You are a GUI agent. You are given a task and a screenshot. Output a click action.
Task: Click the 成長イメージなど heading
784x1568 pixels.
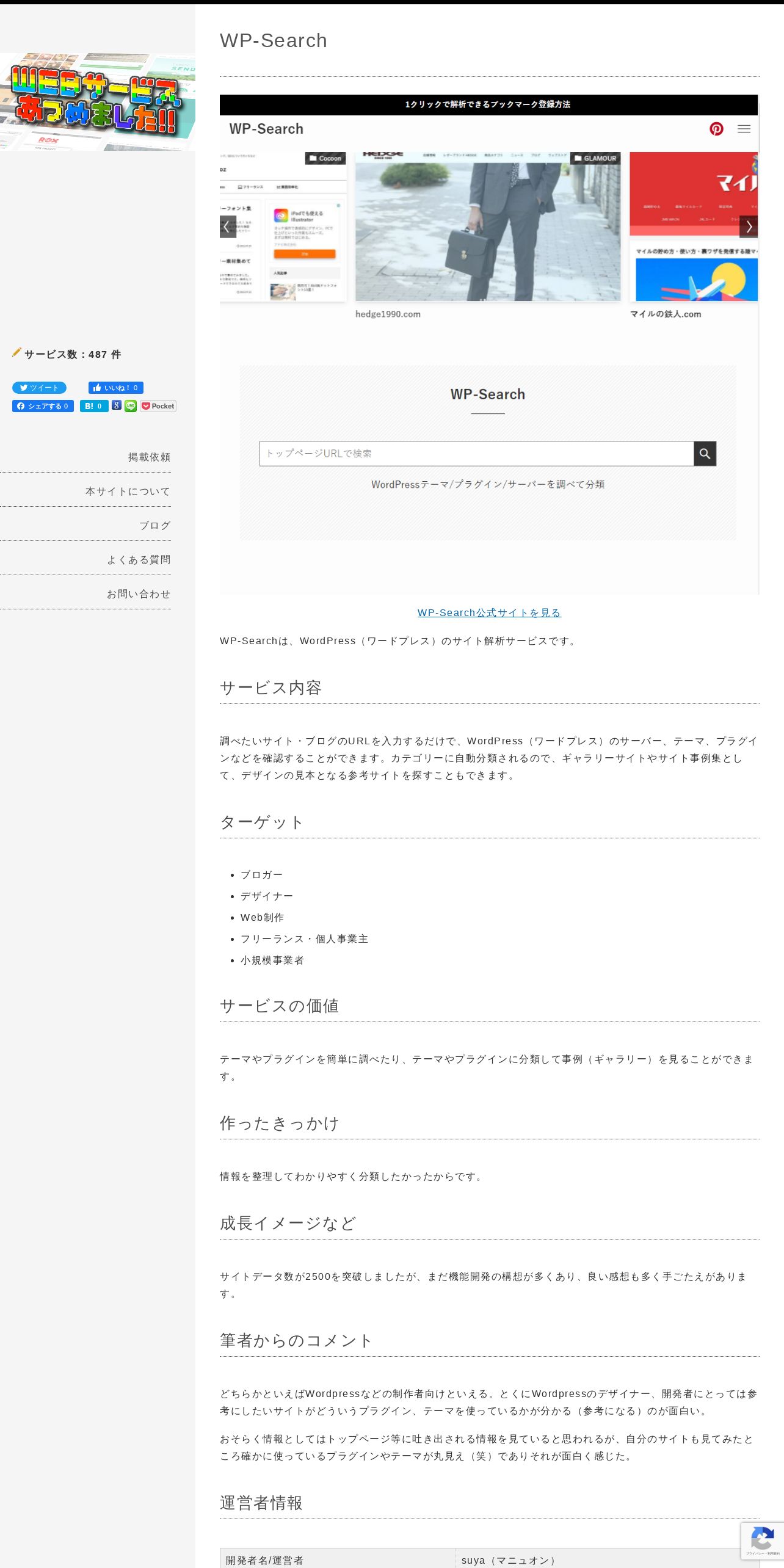pyautogui.click(x=288, y=1223)
